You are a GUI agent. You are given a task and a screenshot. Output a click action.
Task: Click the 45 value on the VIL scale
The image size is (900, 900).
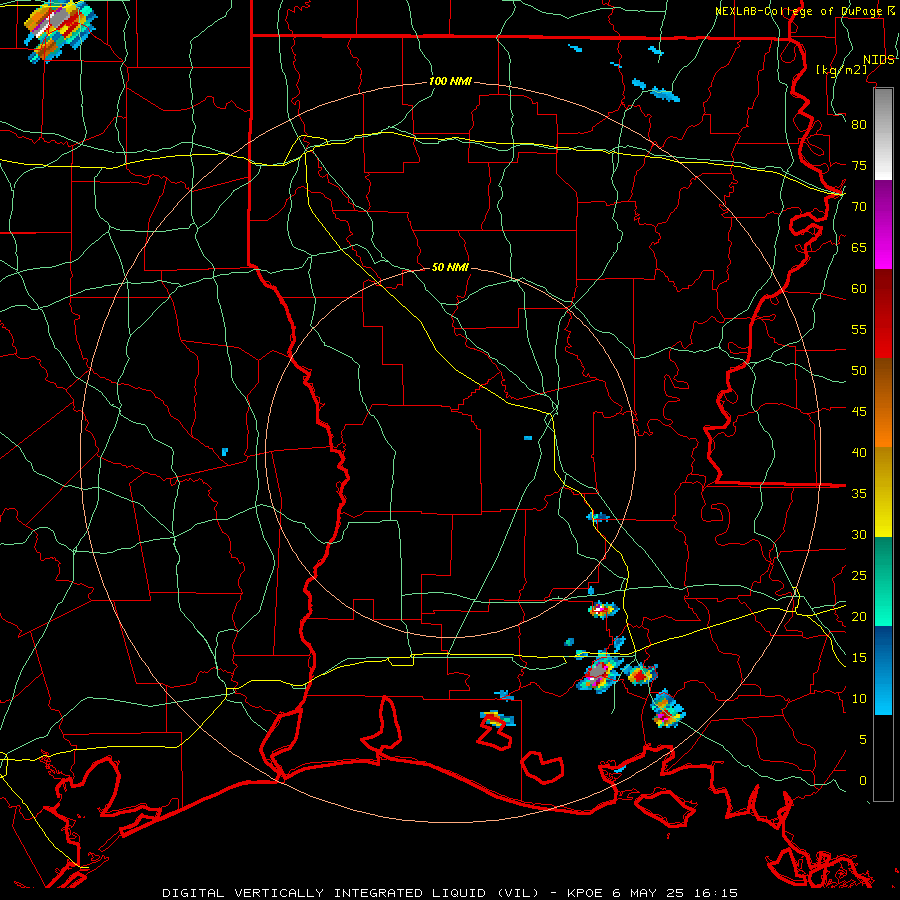(859, 412)
